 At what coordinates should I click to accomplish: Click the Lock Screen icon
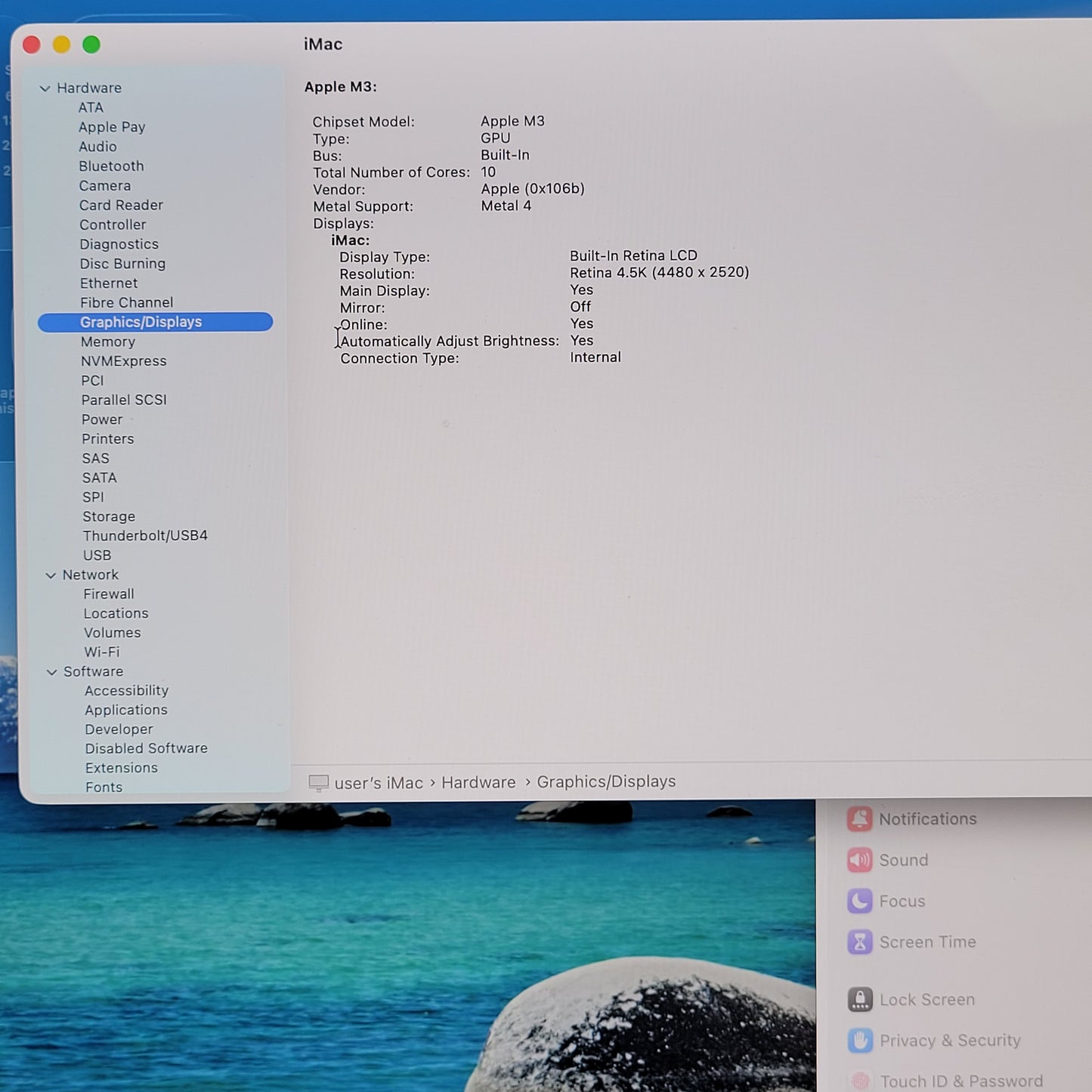point(860,999)
